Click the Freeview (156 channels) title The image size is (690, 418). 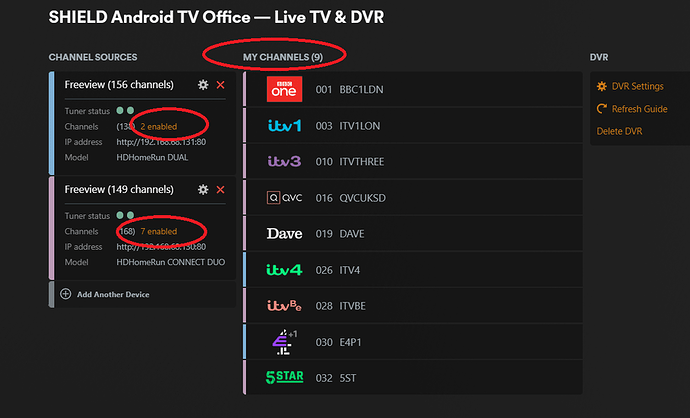(x=119, y=84)
